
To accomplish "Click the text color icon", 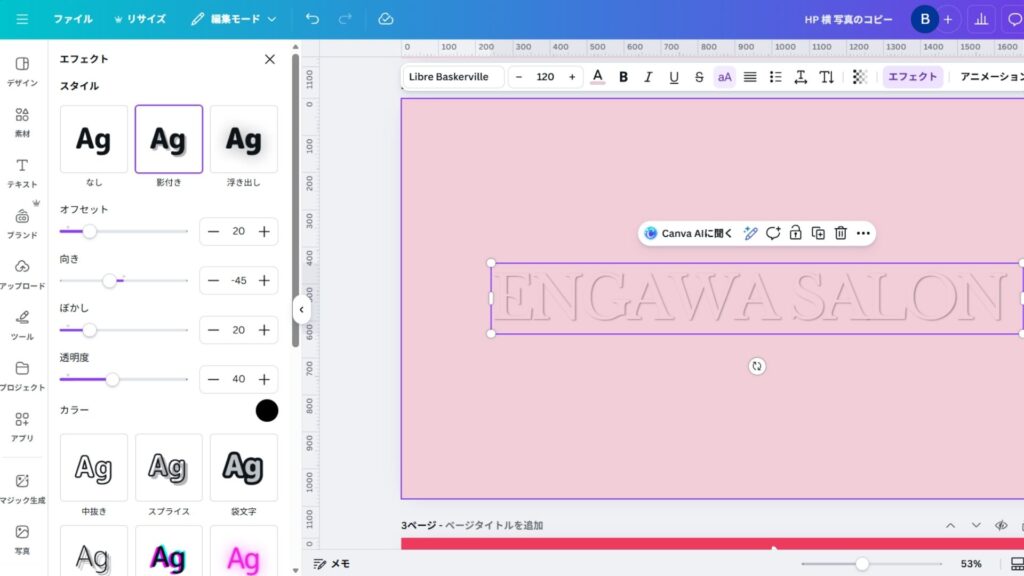I will tap(598, 77).
